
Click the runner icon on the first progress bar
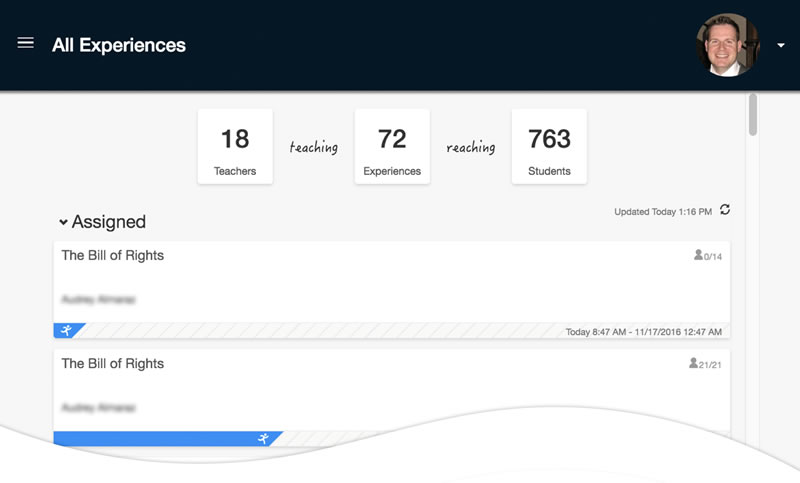(x=67, y=331)
